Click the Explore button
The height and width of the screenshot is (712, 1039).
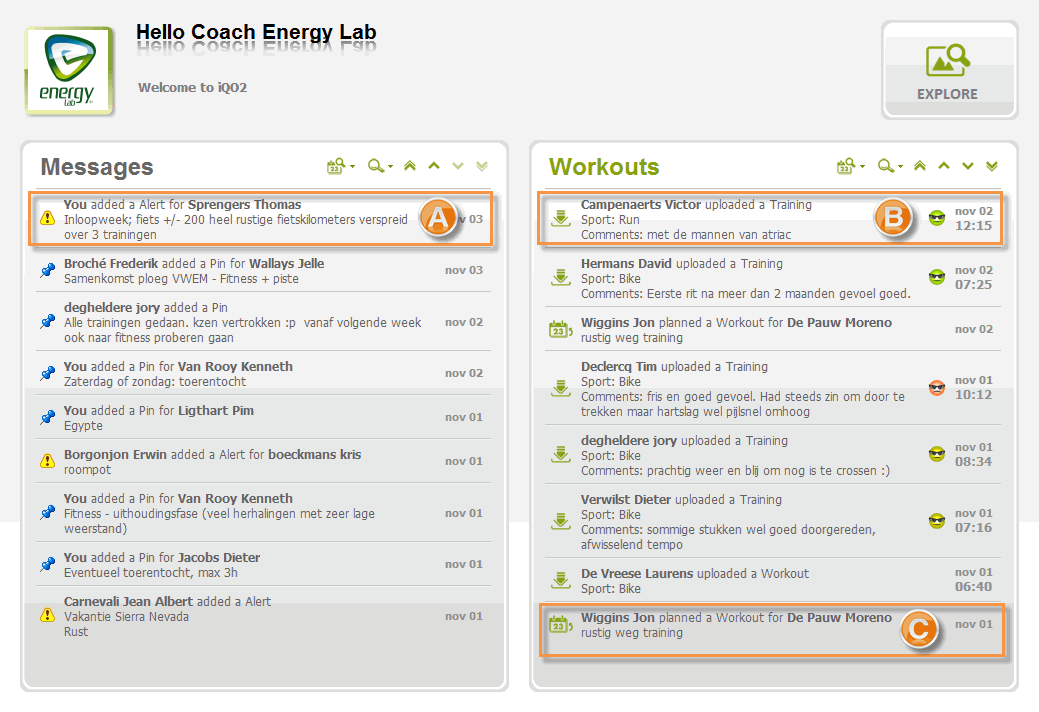pyautogui.click(x=949, y=71)
